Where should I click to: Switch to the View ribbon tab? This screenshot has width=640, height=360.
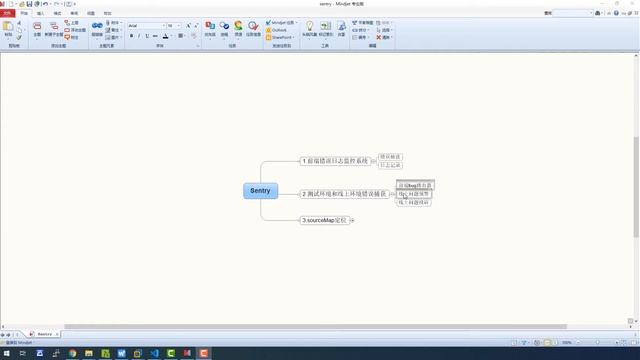pyautogui.click(x=91, y=13)
